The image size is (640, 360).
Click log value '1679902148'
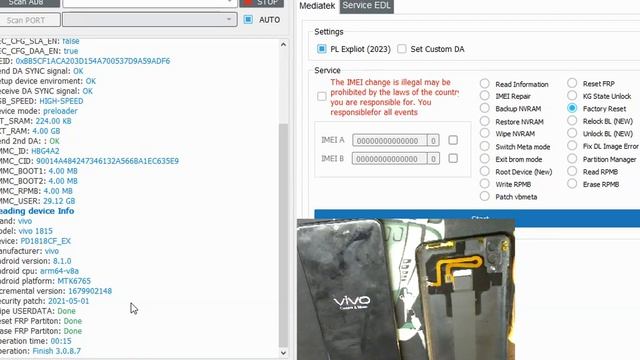tap(90, 291)
